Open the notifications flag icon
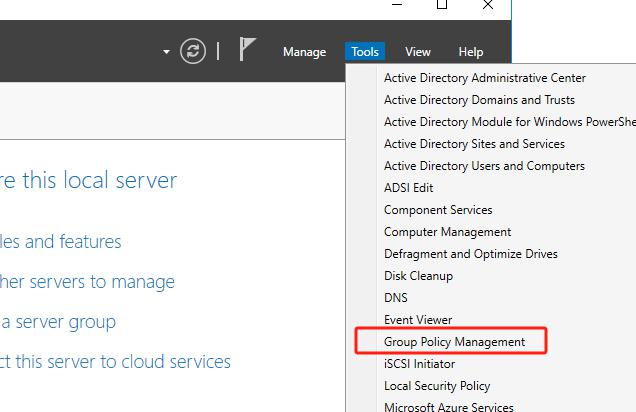Viewport: 636px width, 412px height. tap(247, 50)
